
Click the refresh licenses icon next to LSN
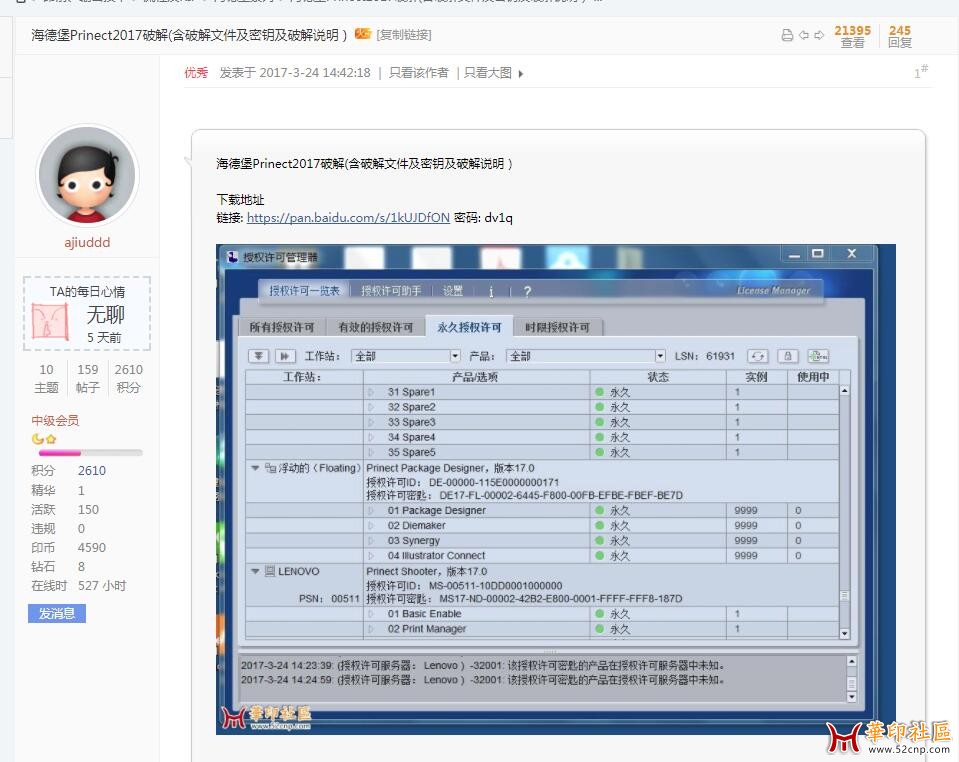757,356
